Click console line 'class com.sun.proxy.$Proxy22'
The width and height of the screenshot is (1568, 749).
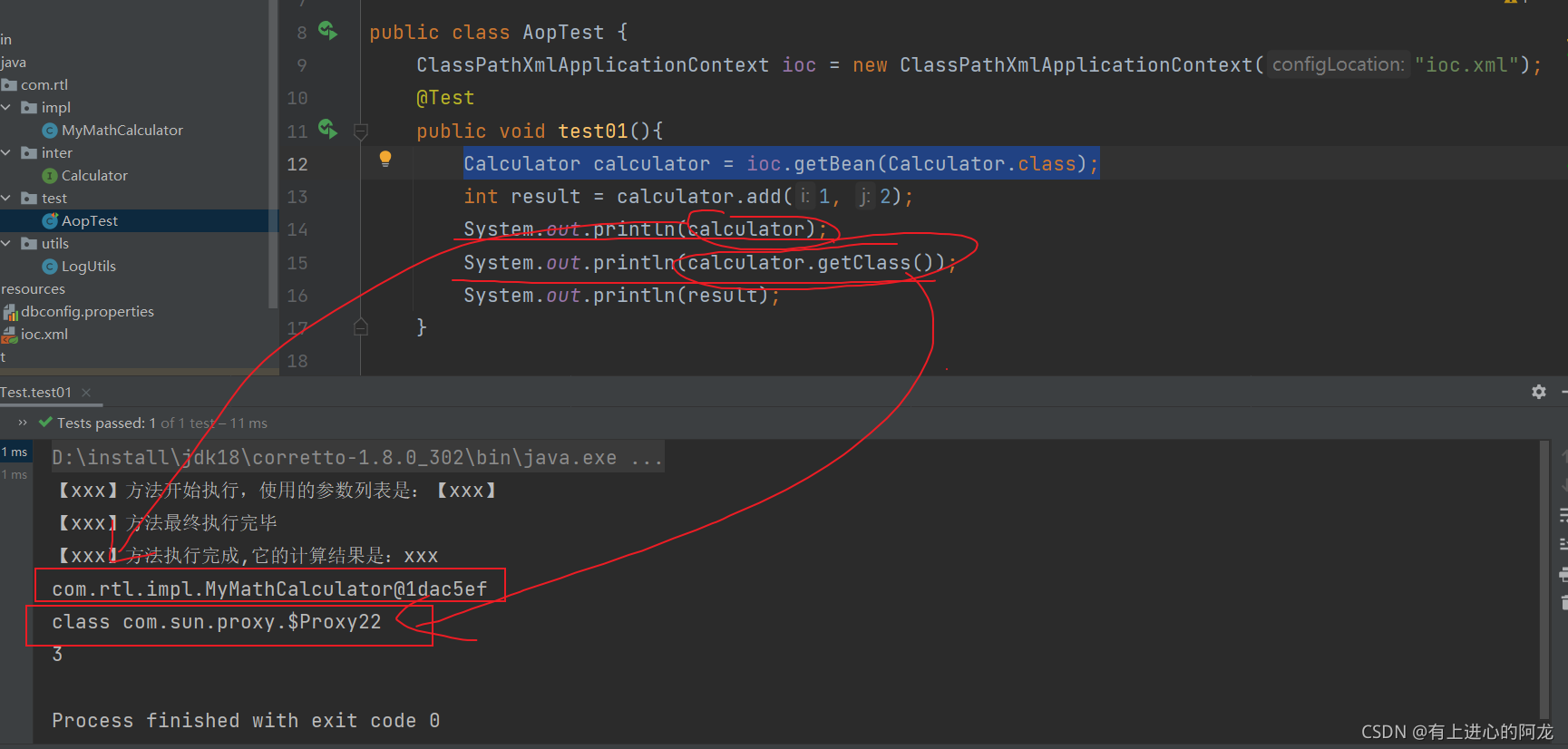[217, 622]
